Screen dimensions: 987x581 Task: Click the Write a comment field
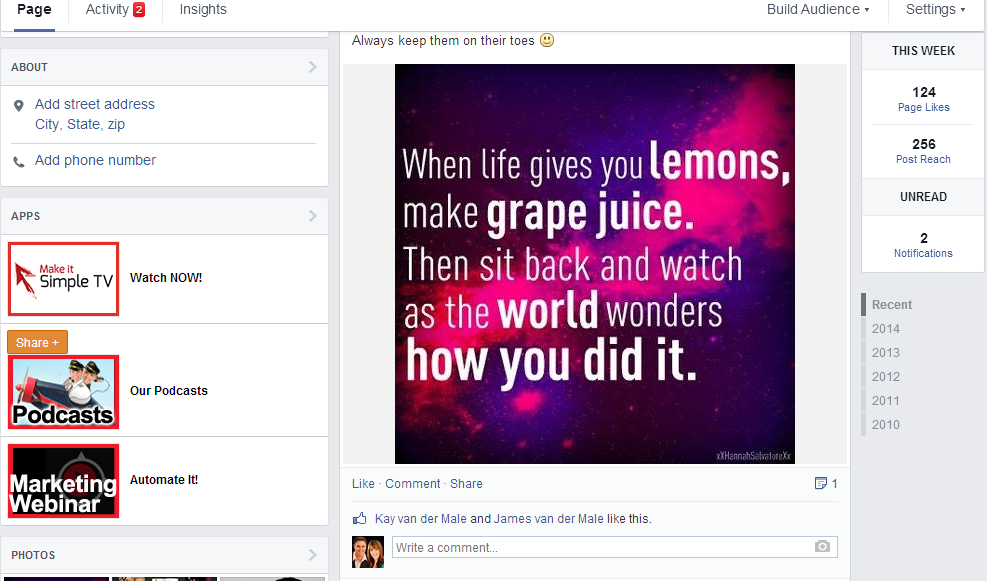point(603,547)
